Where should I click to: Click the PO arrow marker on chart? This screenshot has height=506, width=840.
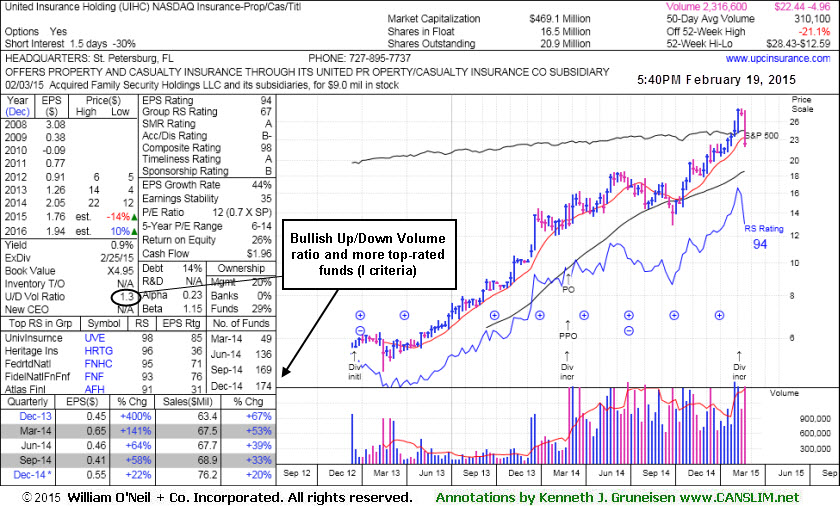click(568, 282)
